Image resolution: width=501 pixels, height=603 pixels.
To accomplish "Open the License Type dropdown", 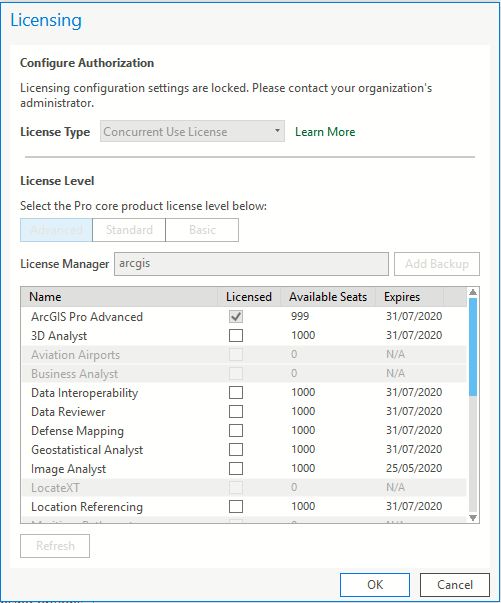I will pos(192,132).
